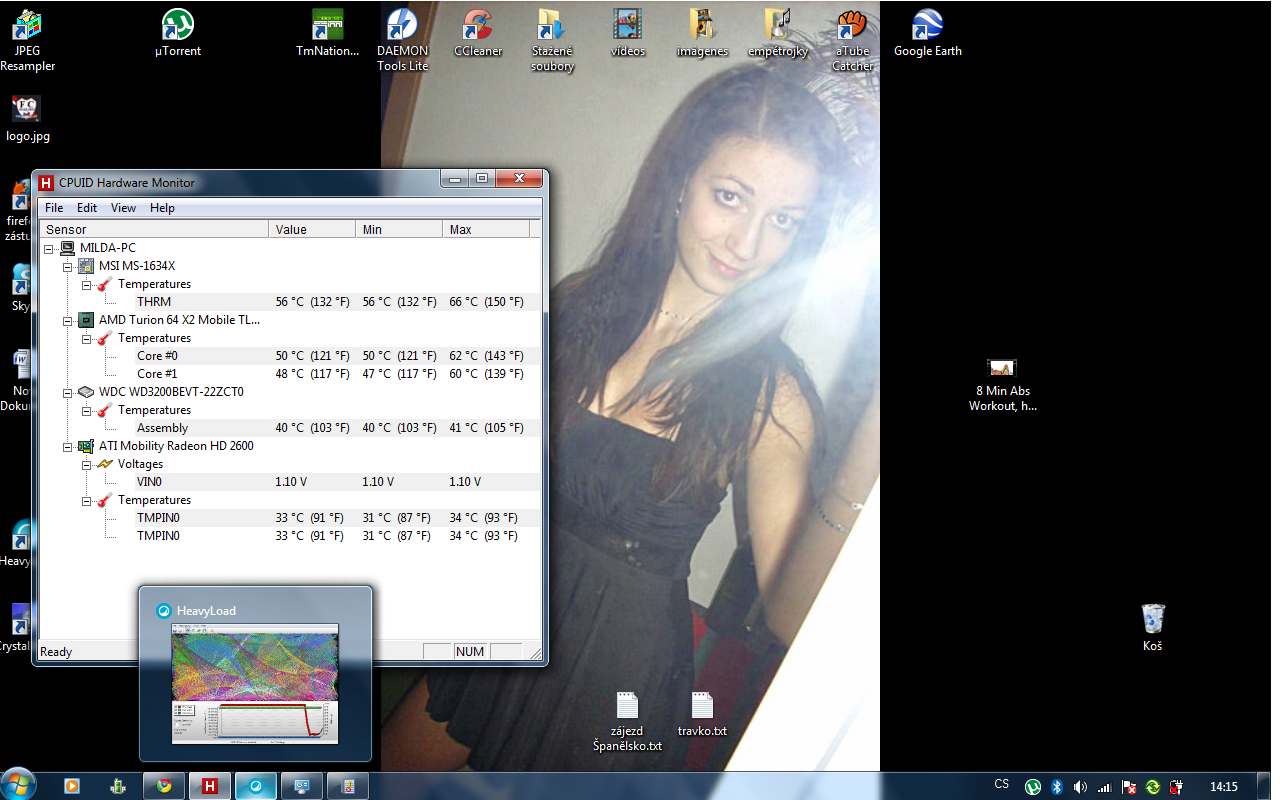Click the HWMonitor taskbar button

[x=210, y=786]
